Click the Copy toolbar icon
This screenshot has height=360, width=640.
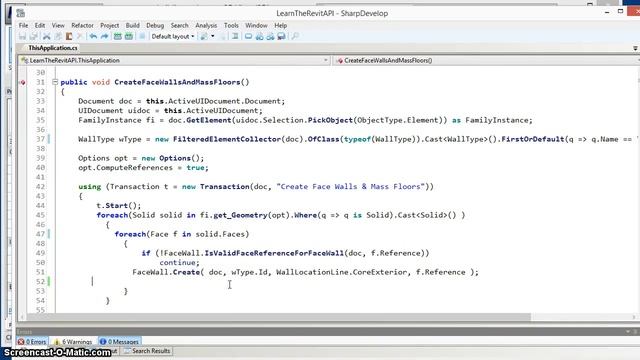coord(58,36)
